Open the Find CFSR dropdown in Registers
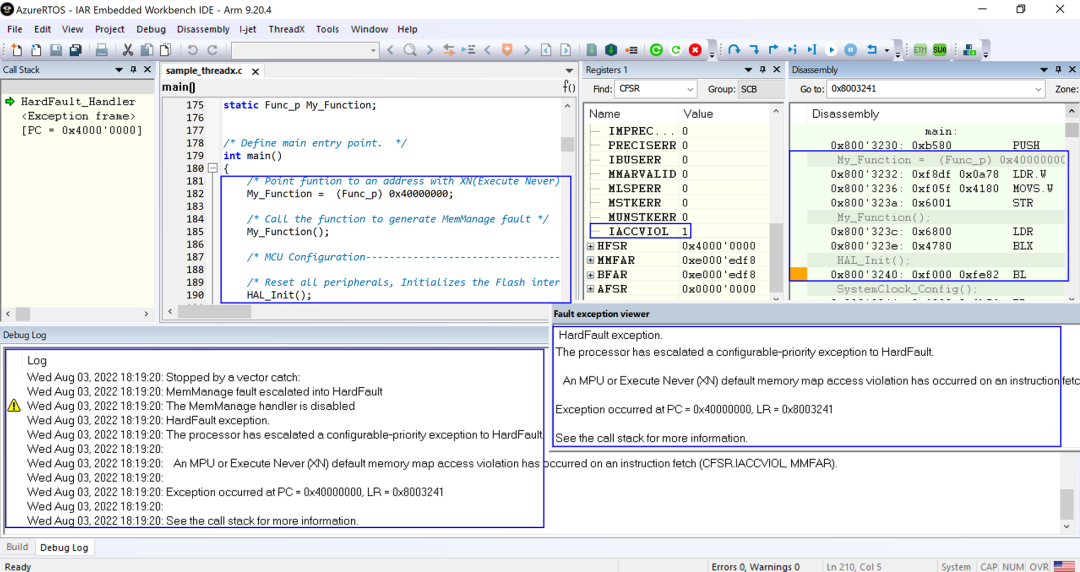 click(x=691, y=89)
